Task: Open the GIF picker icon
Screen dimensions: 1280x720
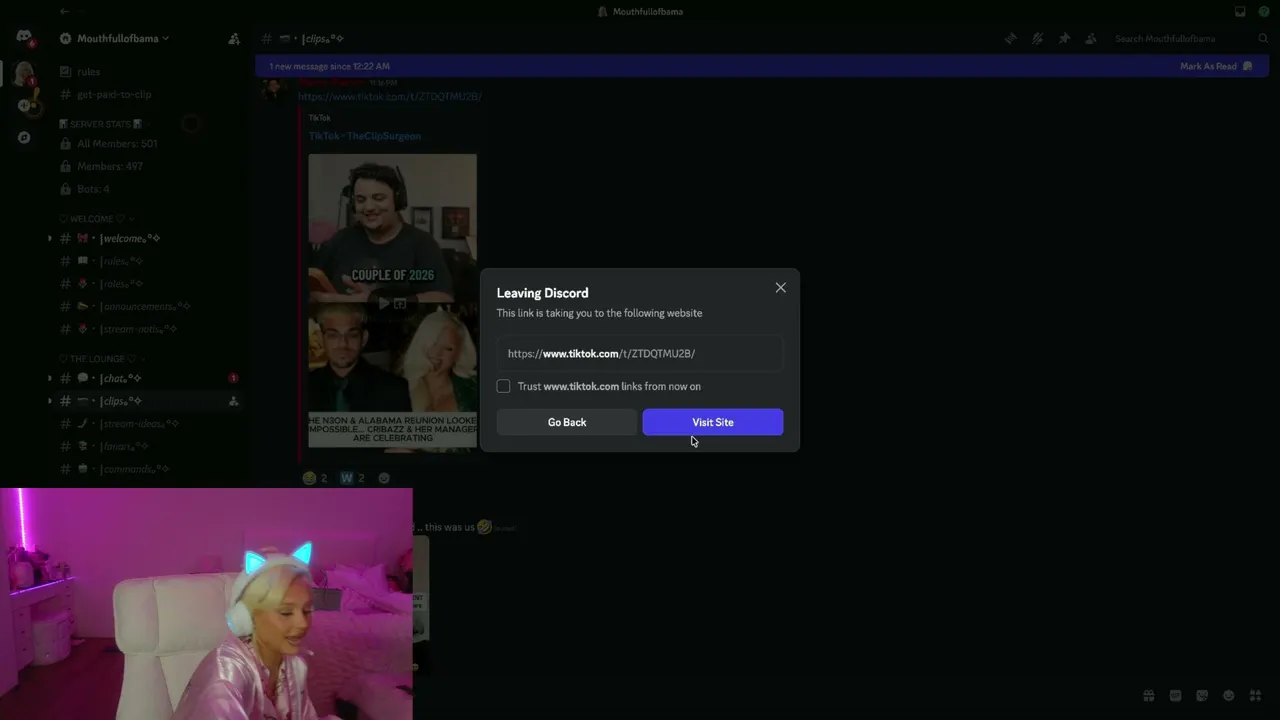Action: (1175, 696)
